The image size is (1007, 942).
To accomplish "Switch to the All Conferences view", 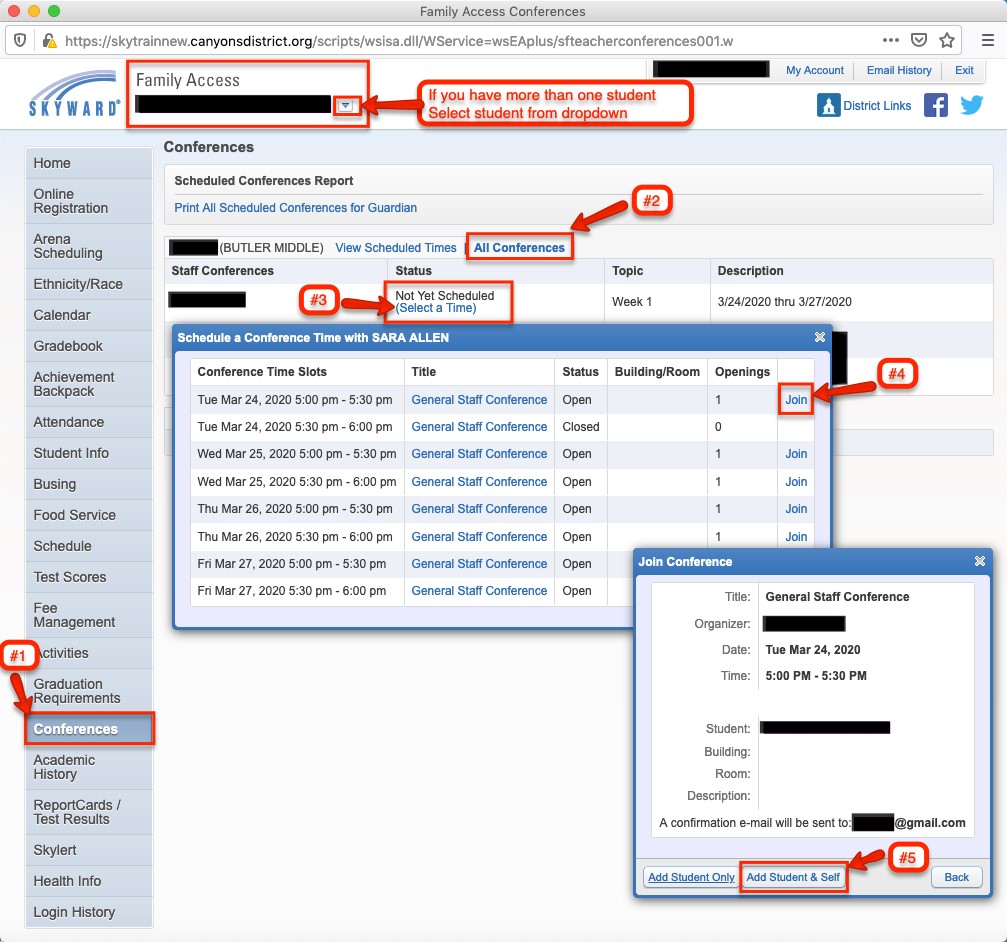I will click(519, 248).
